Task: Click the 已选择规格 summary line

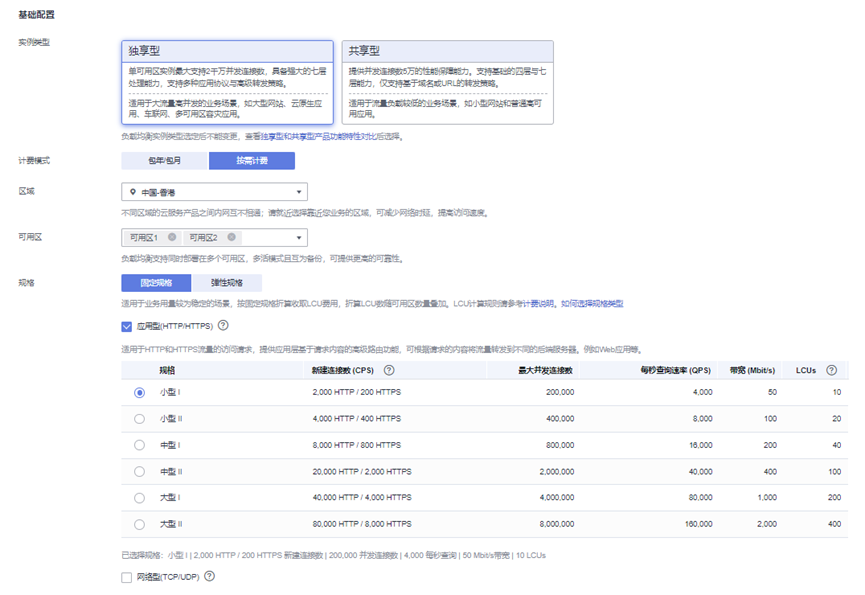Action: pos(333,555)
